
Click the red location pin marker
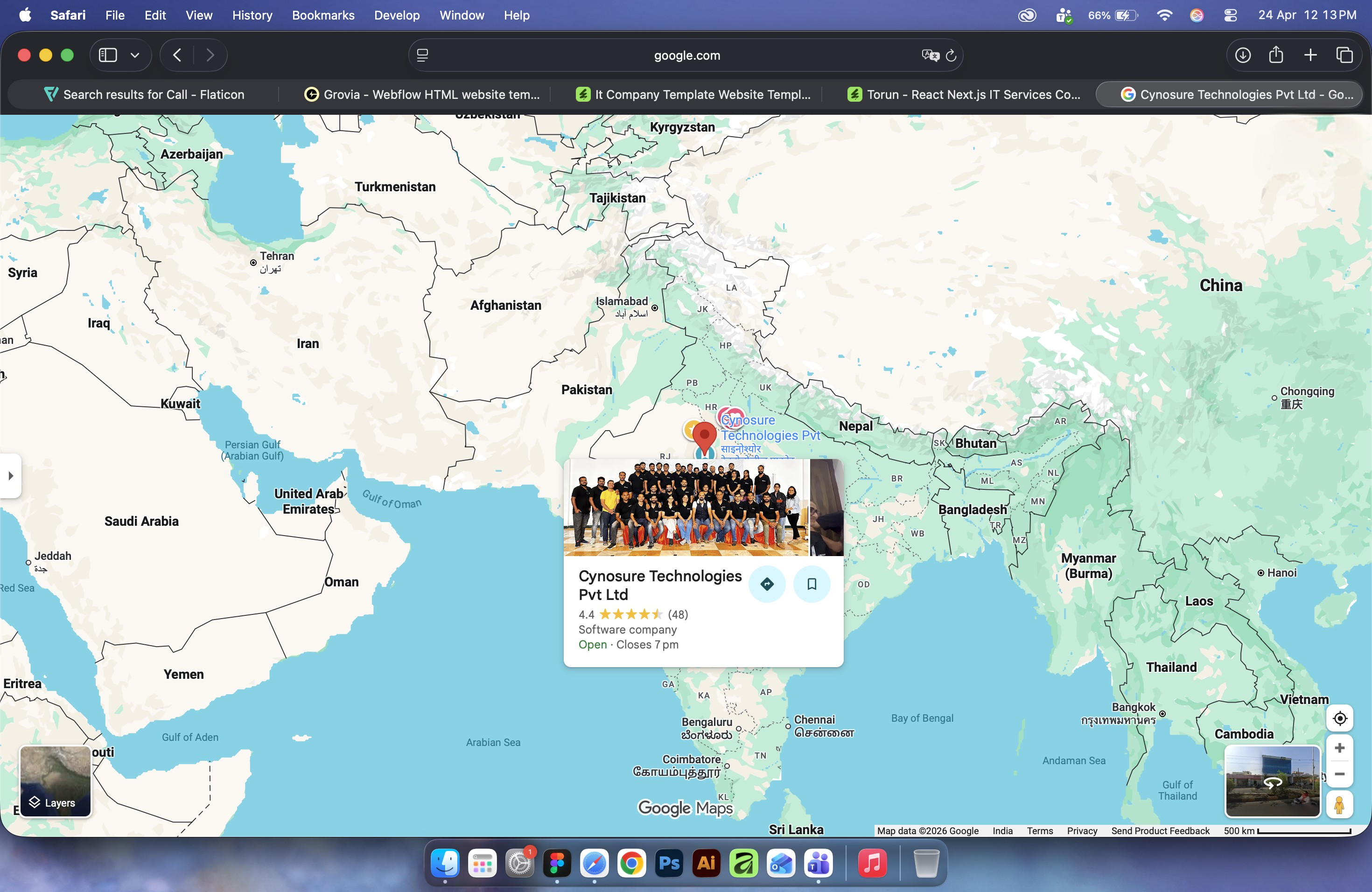coord(704,439)
